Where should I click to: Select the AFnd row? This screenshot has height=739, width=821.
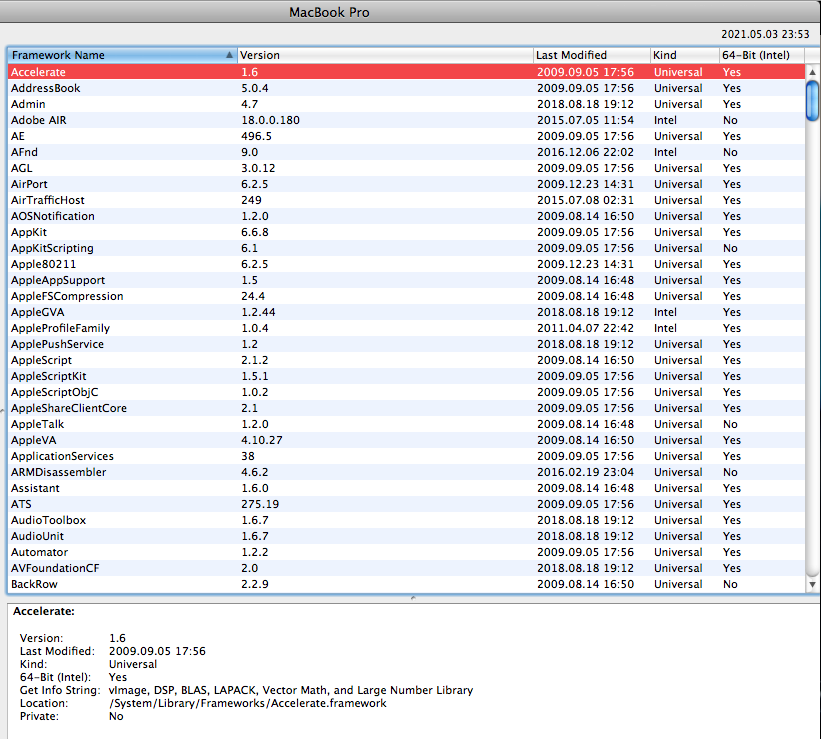click(406, 152)
